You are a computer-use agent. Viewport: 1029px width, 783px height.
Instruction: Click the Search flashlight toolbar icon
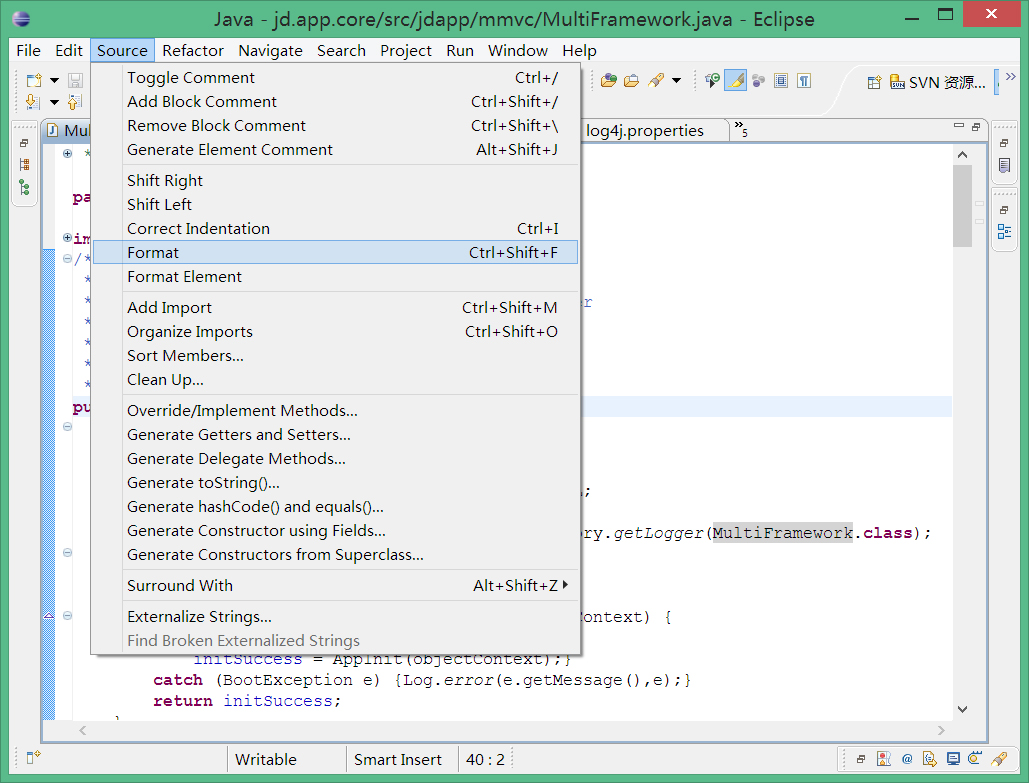[x=655, y=81]
